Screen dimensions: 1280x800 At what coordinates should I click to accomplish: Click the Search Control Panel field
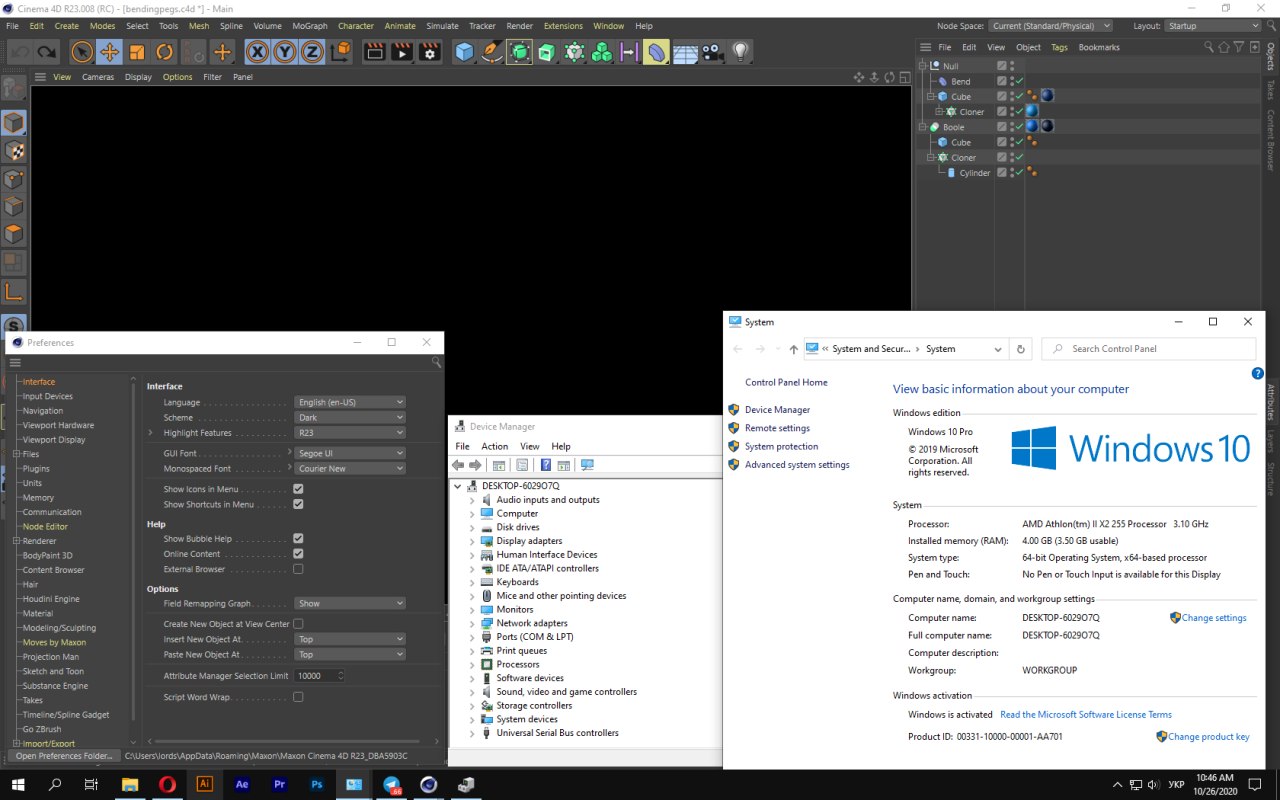pyautogui.click(x=1149, y=349)
